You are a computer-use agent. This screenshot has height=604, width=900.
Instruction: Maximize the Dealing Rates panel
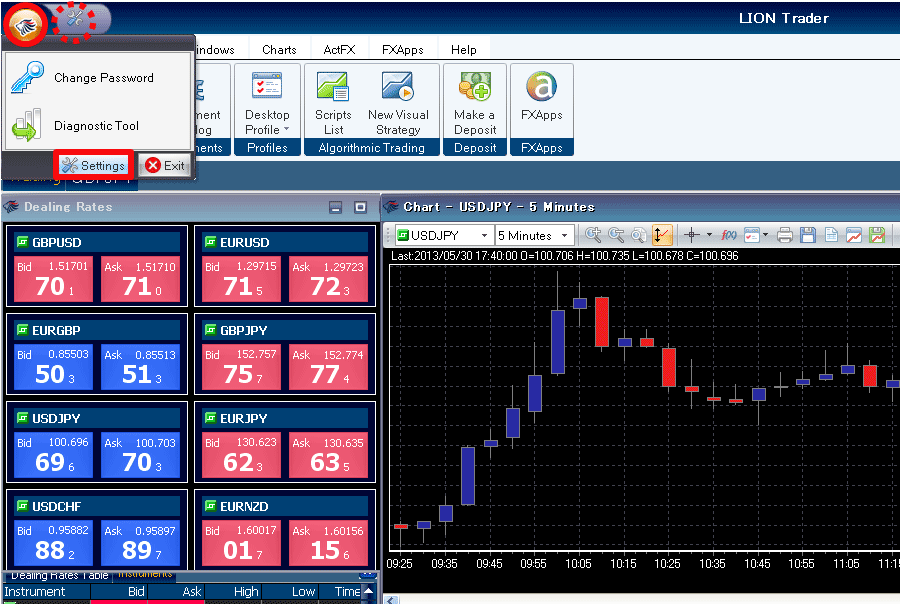tap(360, 207)
